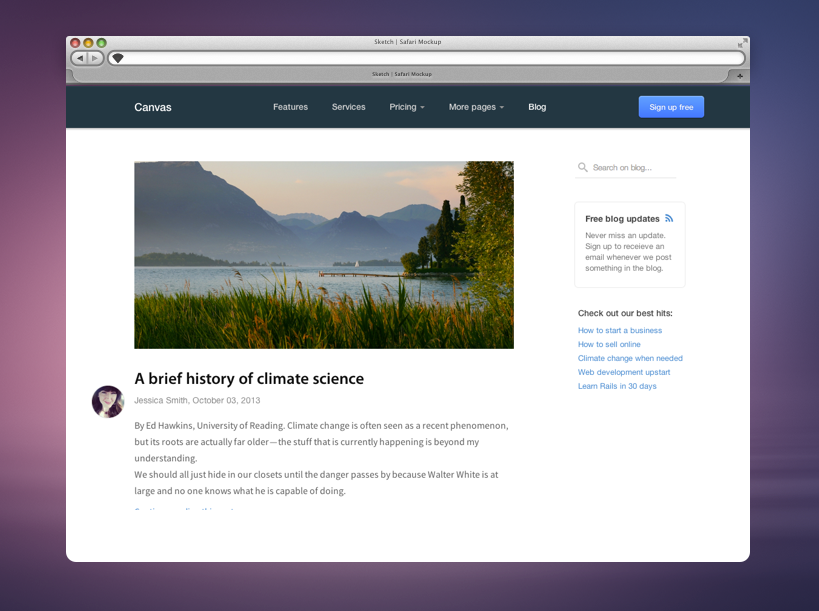Open the 'How to start a business' link
This screenshot has height=611, width=819.
(620, 330)
